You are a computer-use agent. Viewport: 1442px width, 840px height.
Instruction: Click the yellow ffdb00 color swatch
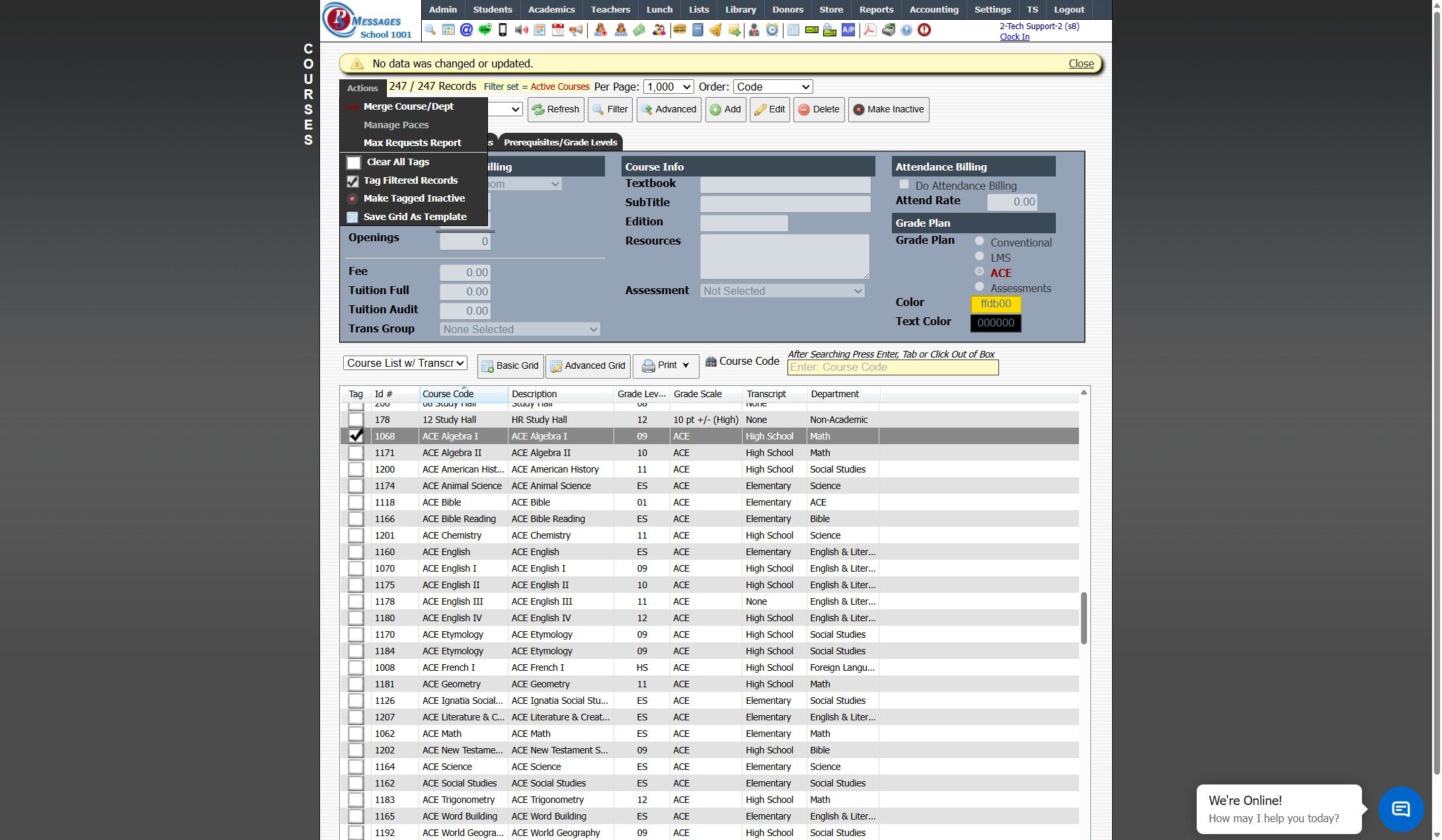(995, 304)
